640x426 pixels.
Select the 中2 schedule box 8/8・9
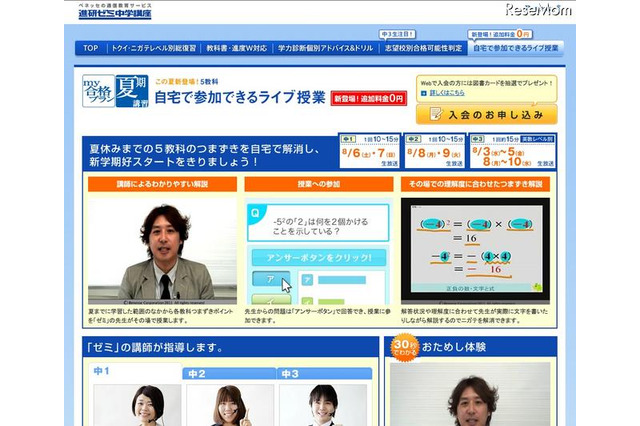click(x=434, y=151)
